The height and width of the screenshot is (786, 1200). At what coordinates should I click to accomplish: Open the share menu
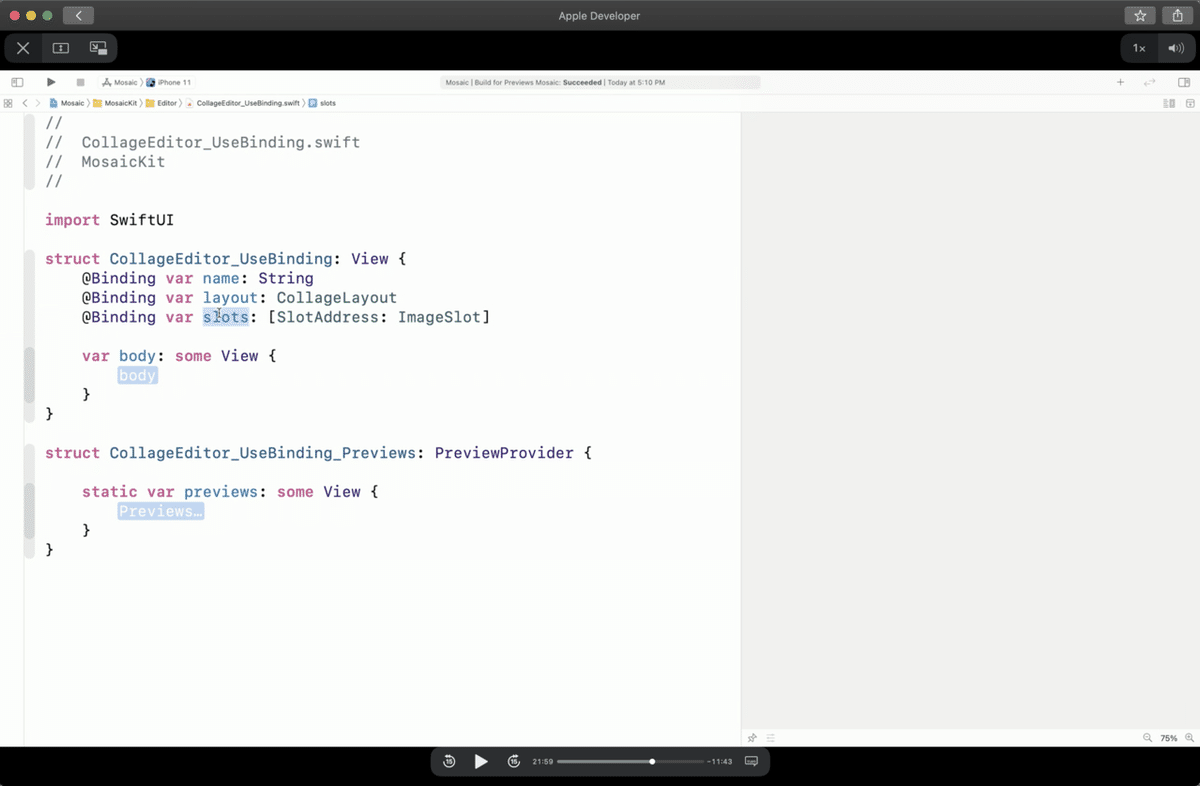pos(1178,16)
